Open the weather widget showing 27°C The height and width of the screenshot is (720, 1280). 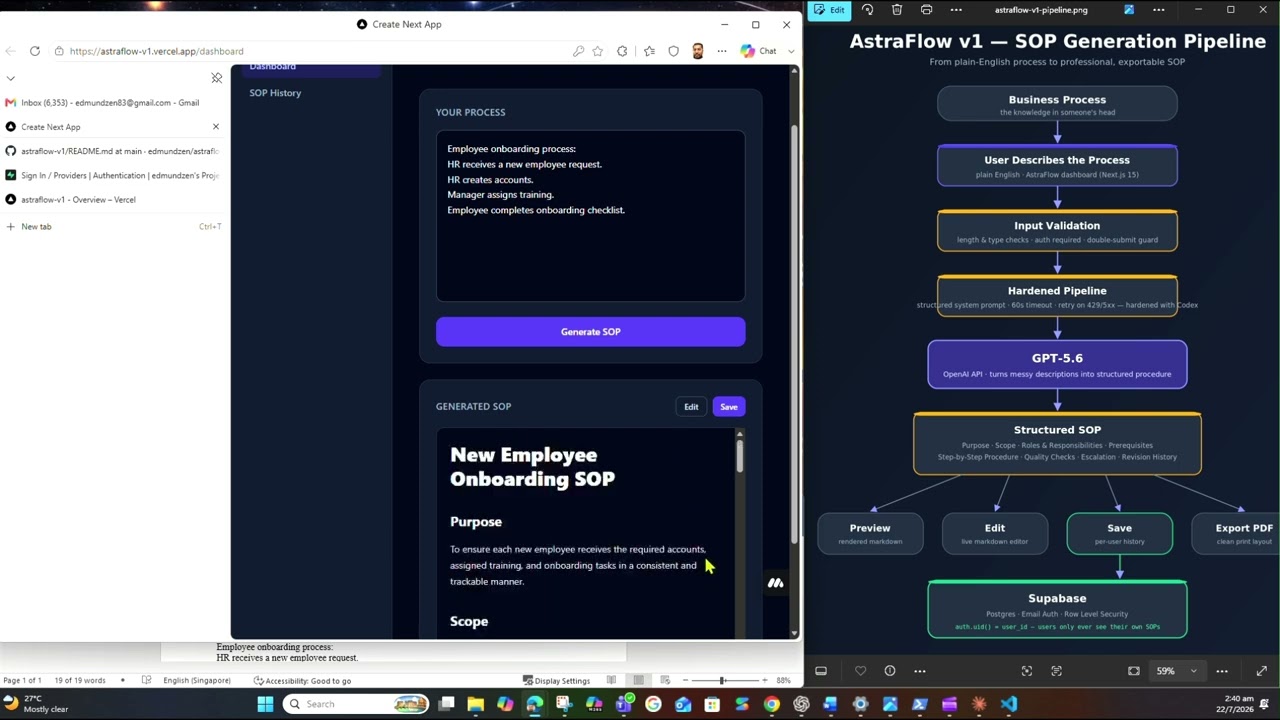(x=38, y=704)
